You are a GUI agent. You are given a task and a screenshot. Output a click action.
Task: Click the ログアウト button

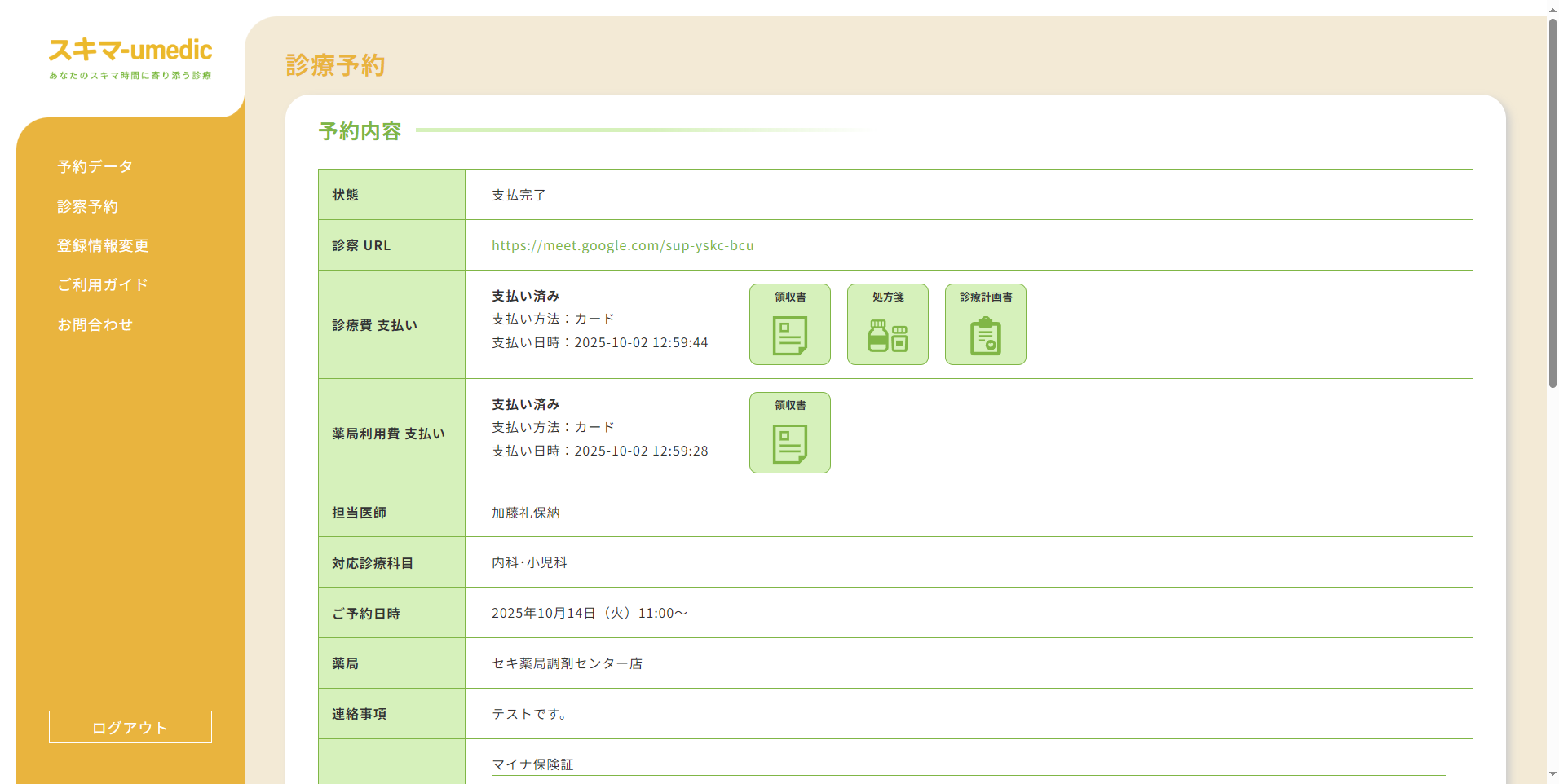130,726
